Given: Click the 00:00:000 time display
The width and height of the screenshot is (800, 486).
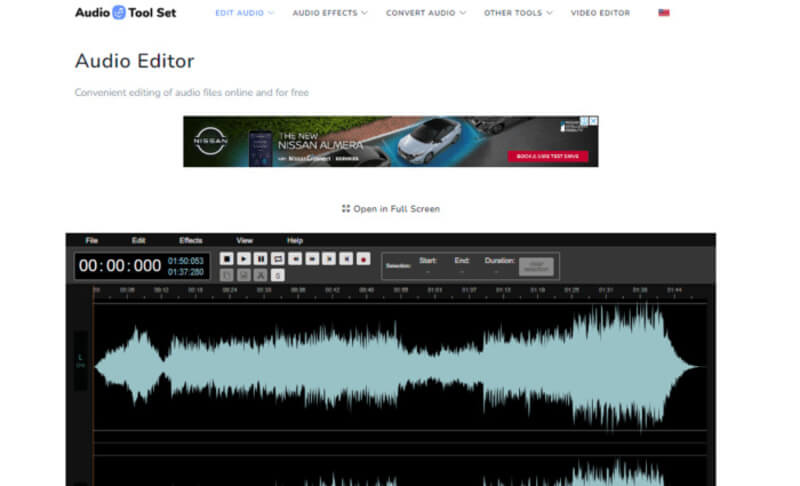Looking at the screenshot, I should pos(120,266).
